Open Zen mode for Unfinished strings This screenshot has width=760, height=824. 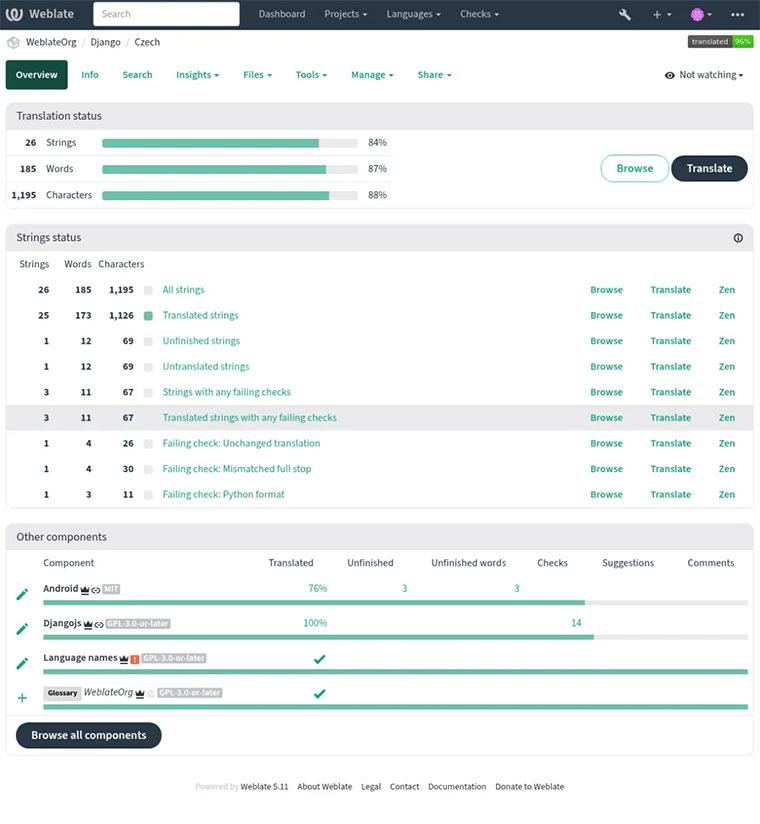click(x=726, y=341)
